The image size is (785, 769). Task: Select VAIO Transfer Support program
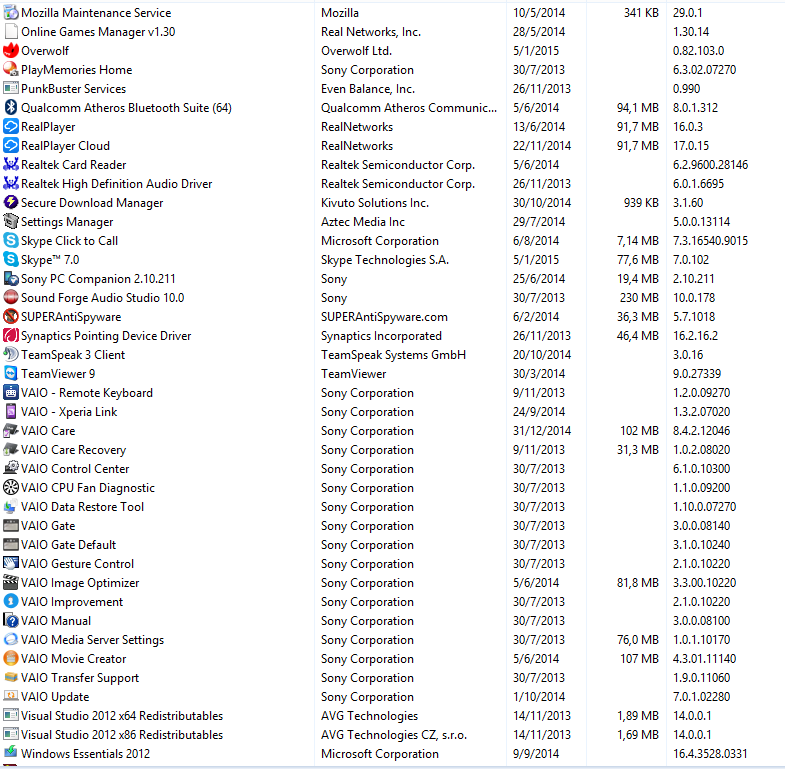click(x=80, y=678)
